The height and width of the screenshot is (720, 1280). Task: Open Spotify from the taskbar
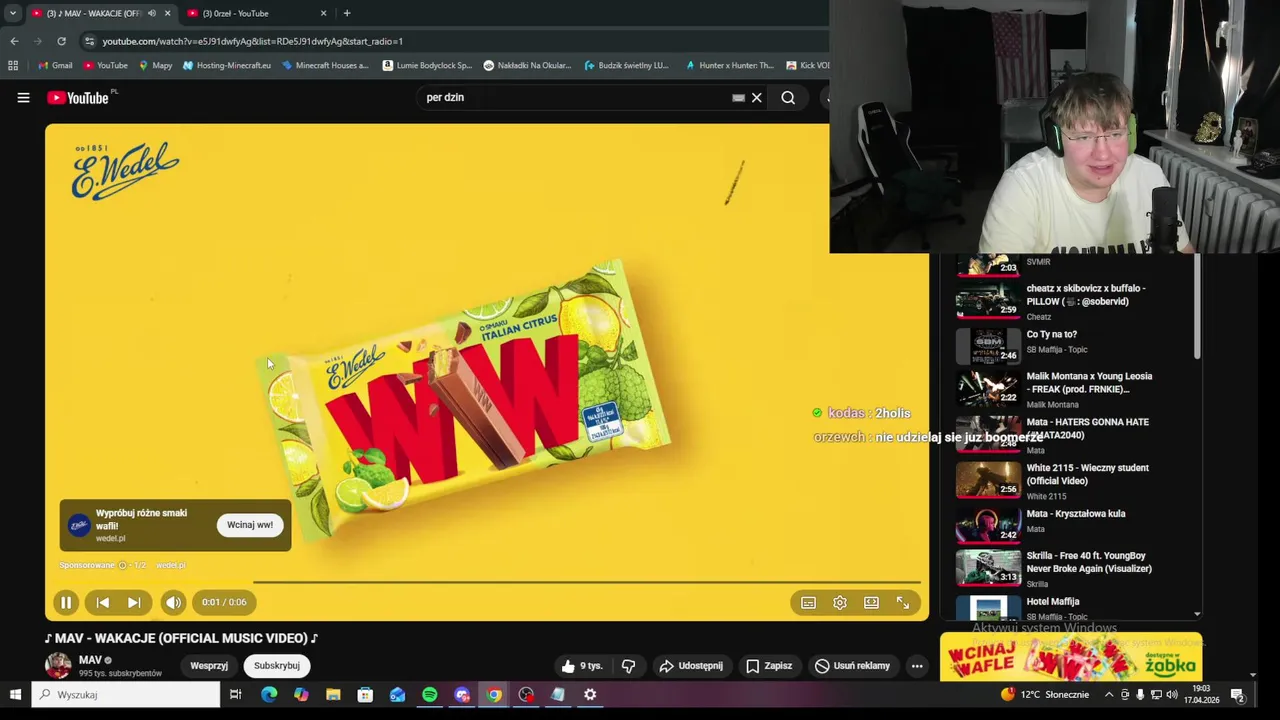[429, 695]
